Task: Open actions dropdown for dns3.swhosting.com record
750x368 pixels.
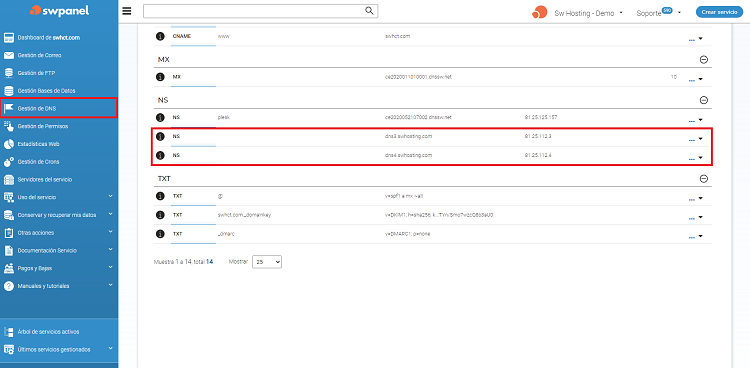Action: point(695,139)
